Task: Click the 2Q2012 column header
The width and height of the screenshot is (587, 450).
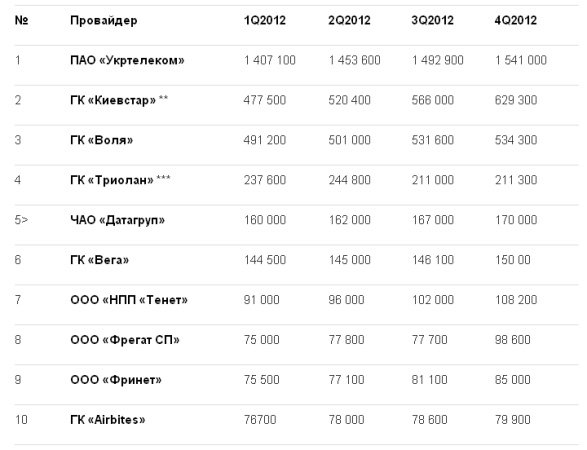Action: coord(349,20)
